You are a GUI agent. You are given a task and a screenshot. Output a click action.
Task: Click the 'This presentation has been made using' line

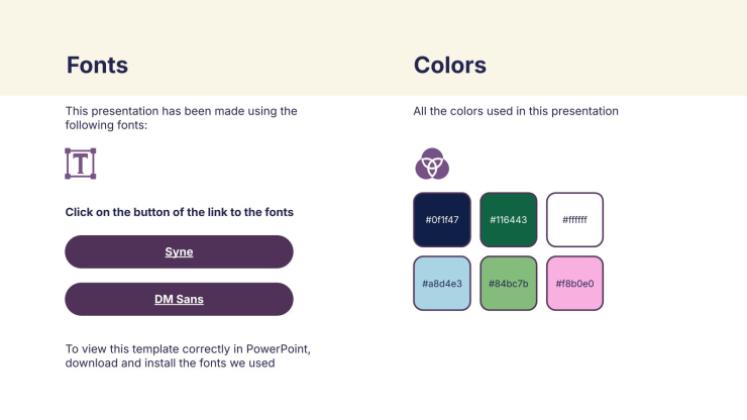(181, 111)
